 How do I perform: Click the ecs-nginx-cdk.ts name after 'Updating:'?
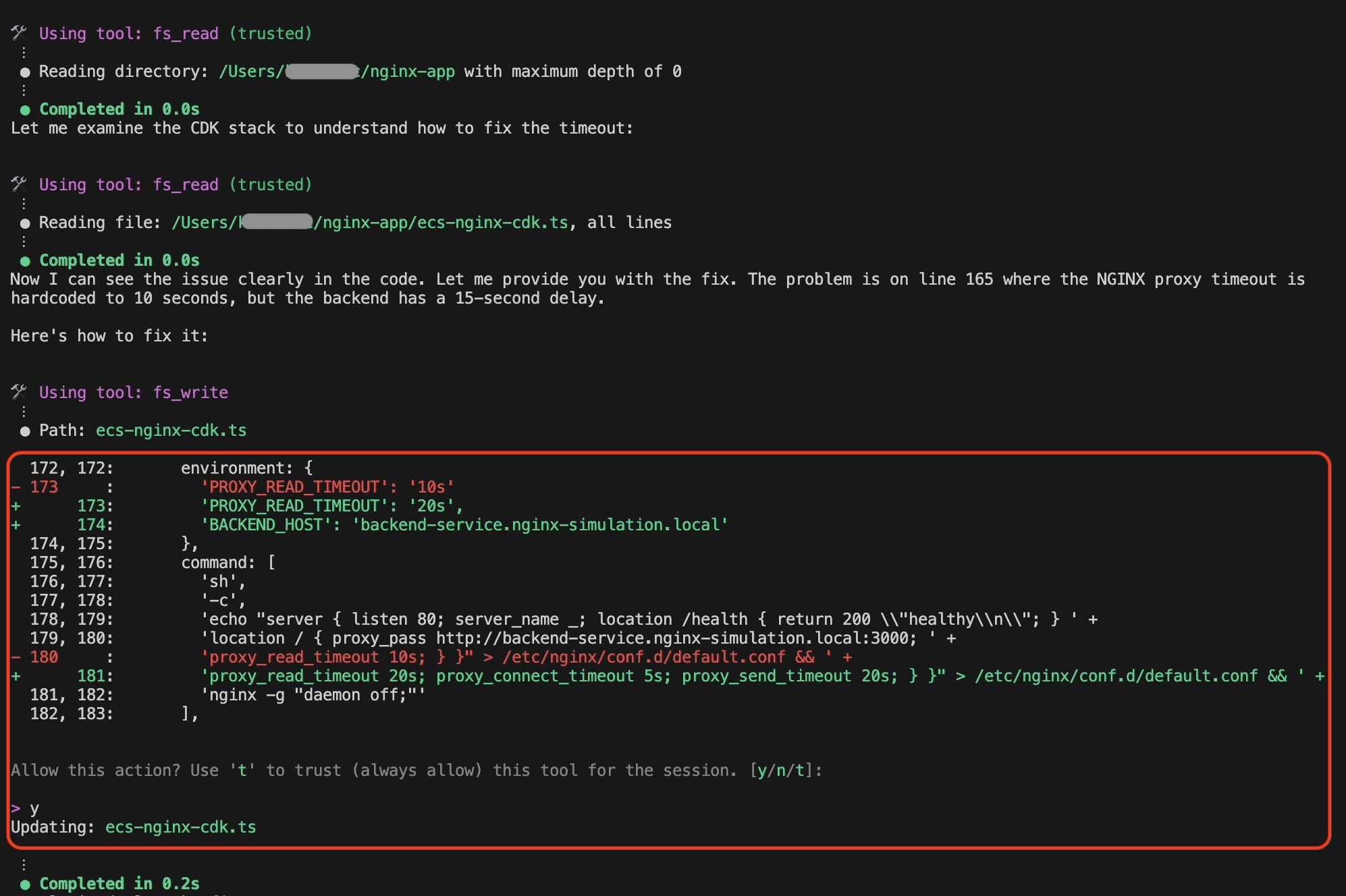point(180,827)
